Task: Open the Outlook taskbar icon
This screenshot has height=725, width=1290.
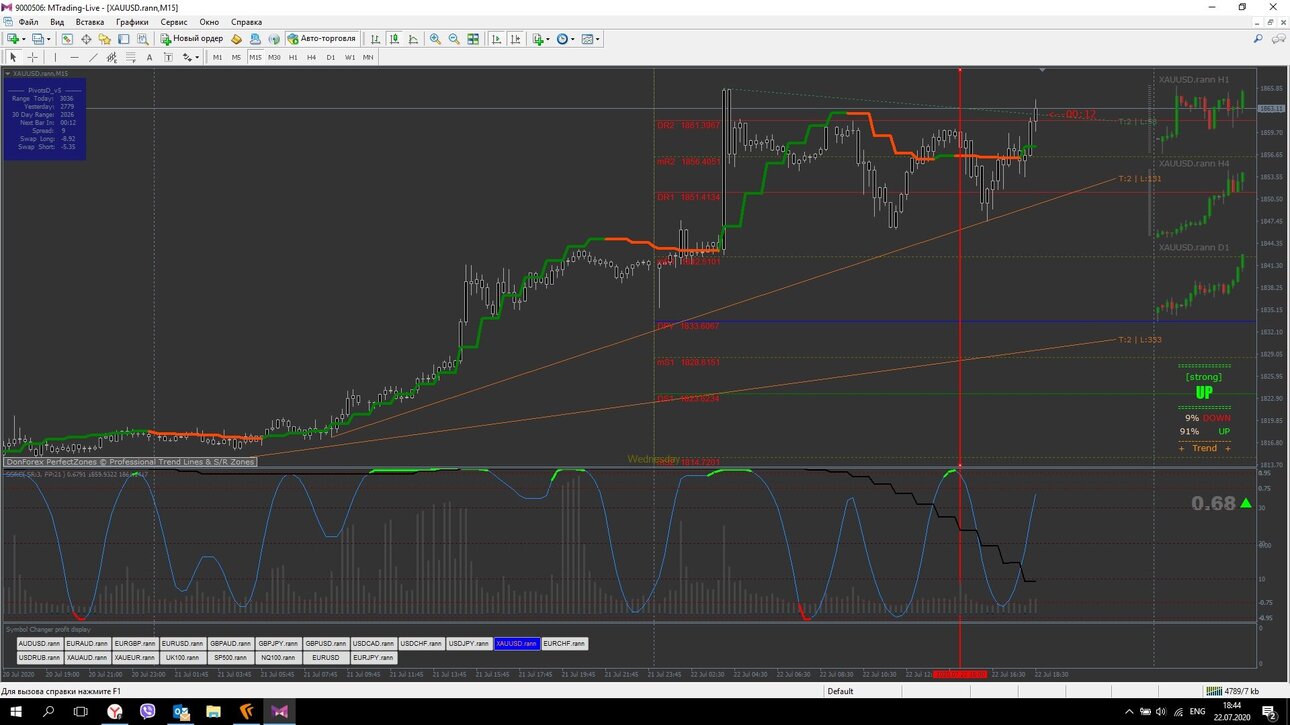Action: click(181, 711)
